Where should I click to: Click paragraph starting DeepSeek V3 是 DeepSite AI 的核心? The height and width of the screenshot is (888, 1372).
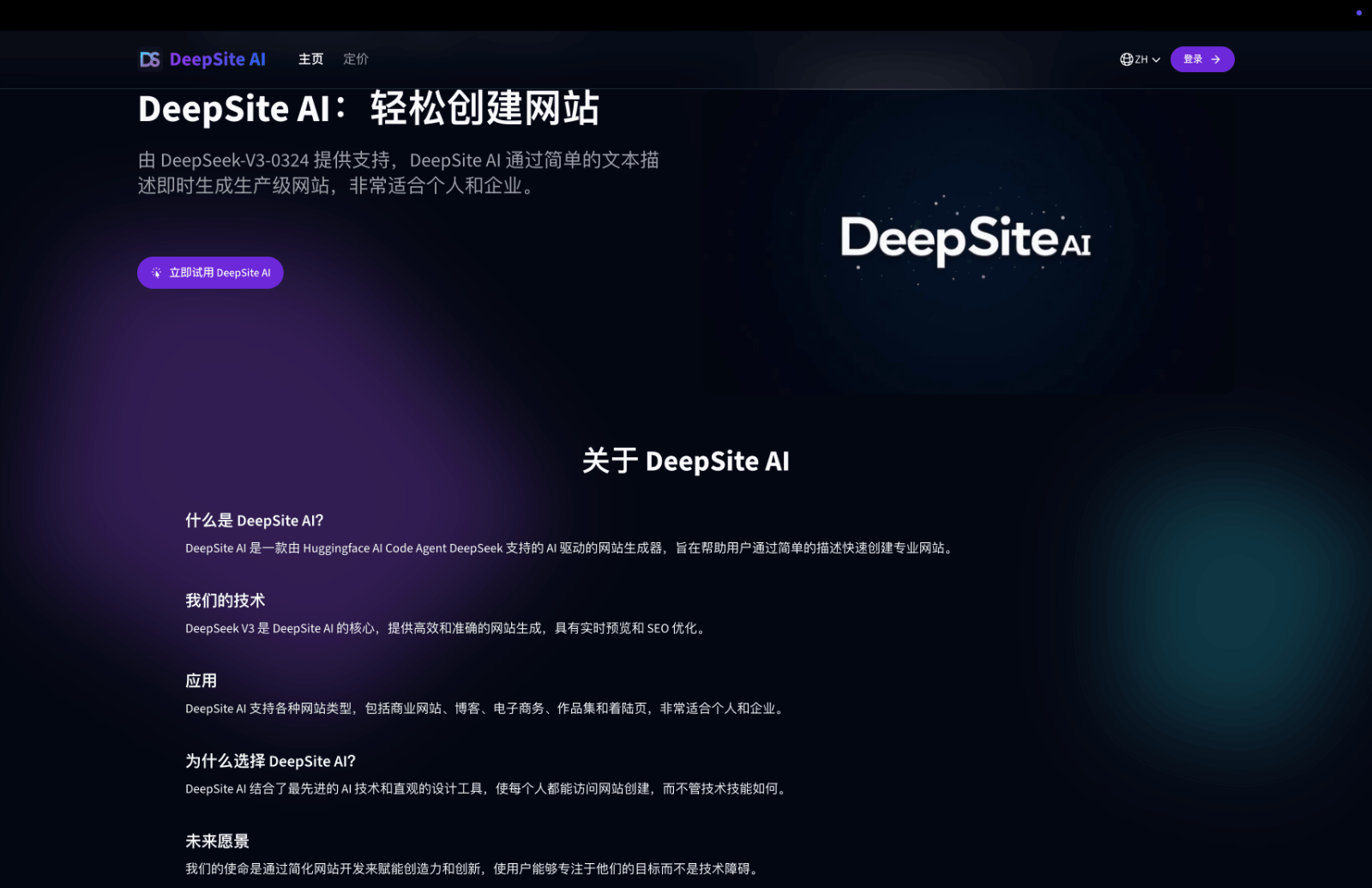448,628
